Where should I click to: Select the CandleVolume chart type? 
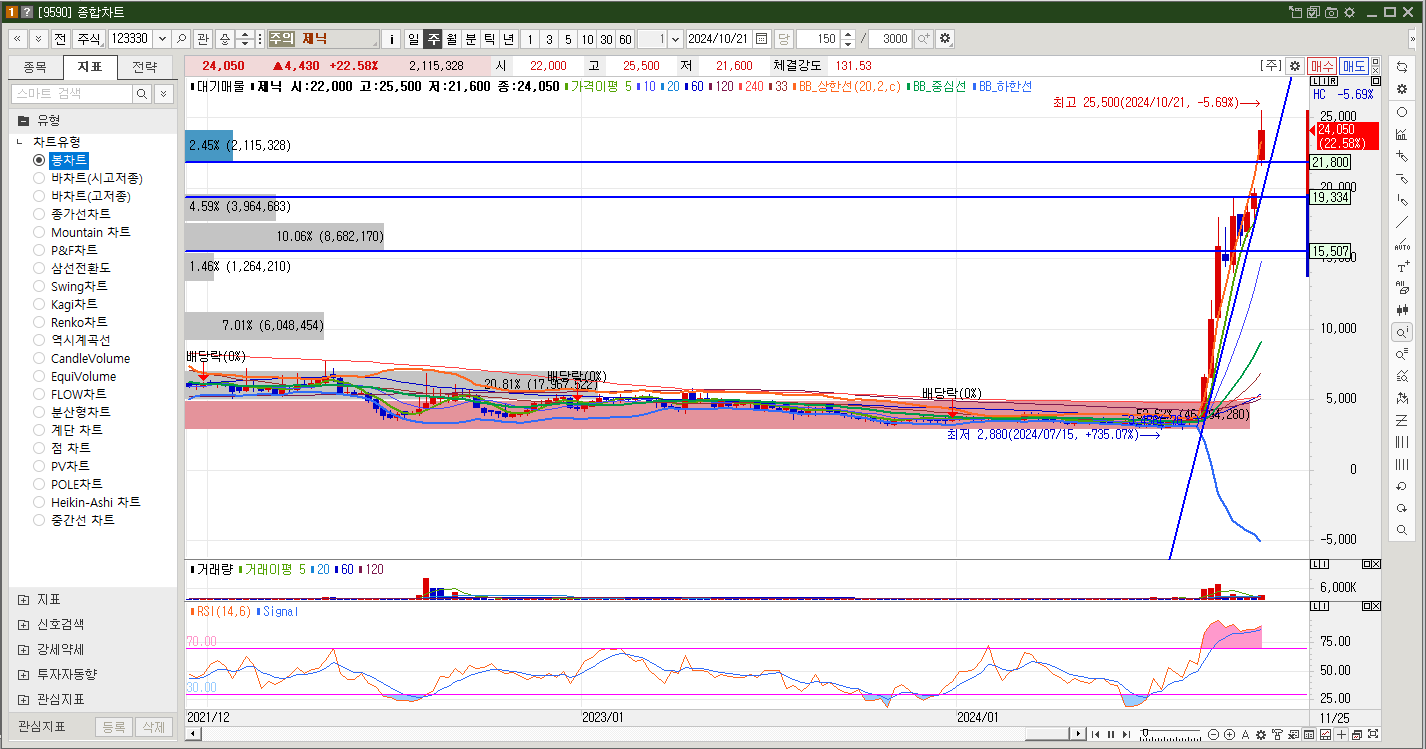pos(39,358)
